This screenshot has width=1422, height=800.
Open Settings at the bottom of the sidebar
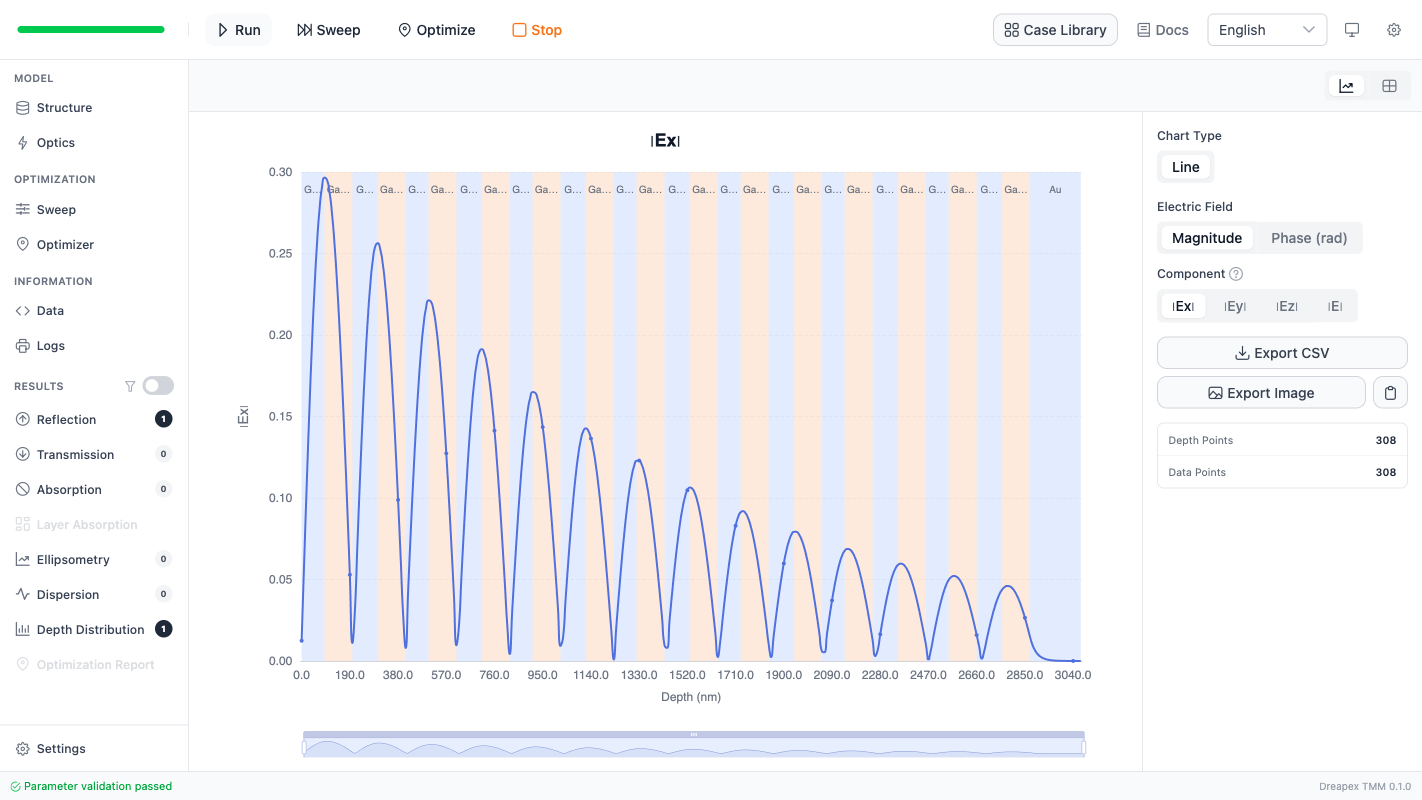click(x=61, y=748)
